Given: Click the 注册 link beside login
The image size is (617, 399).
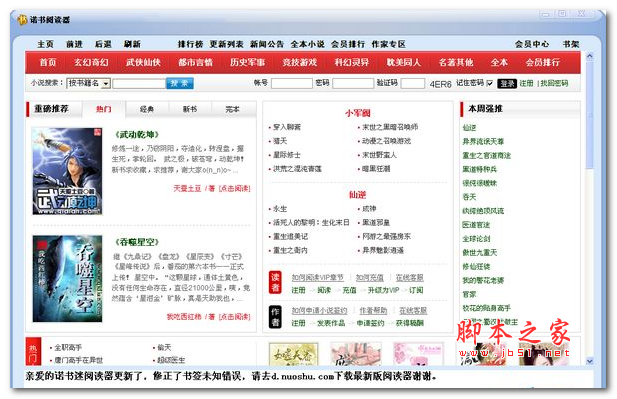Looking at the screenshot, I should [x=526, y=83].
